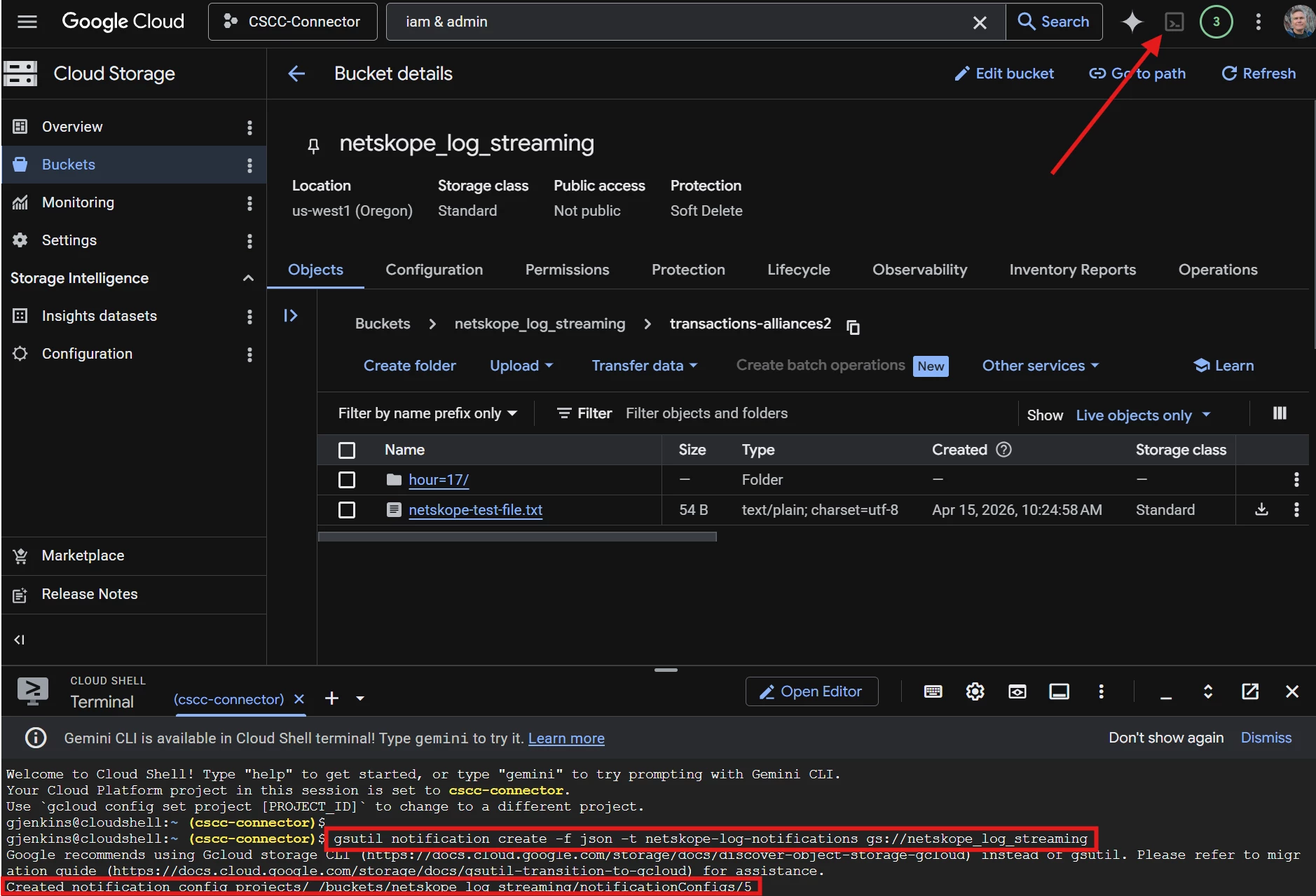Open Gemini AI assistant sparkle icon
The image size is (1316, 896).
[x=1132, y=22]
